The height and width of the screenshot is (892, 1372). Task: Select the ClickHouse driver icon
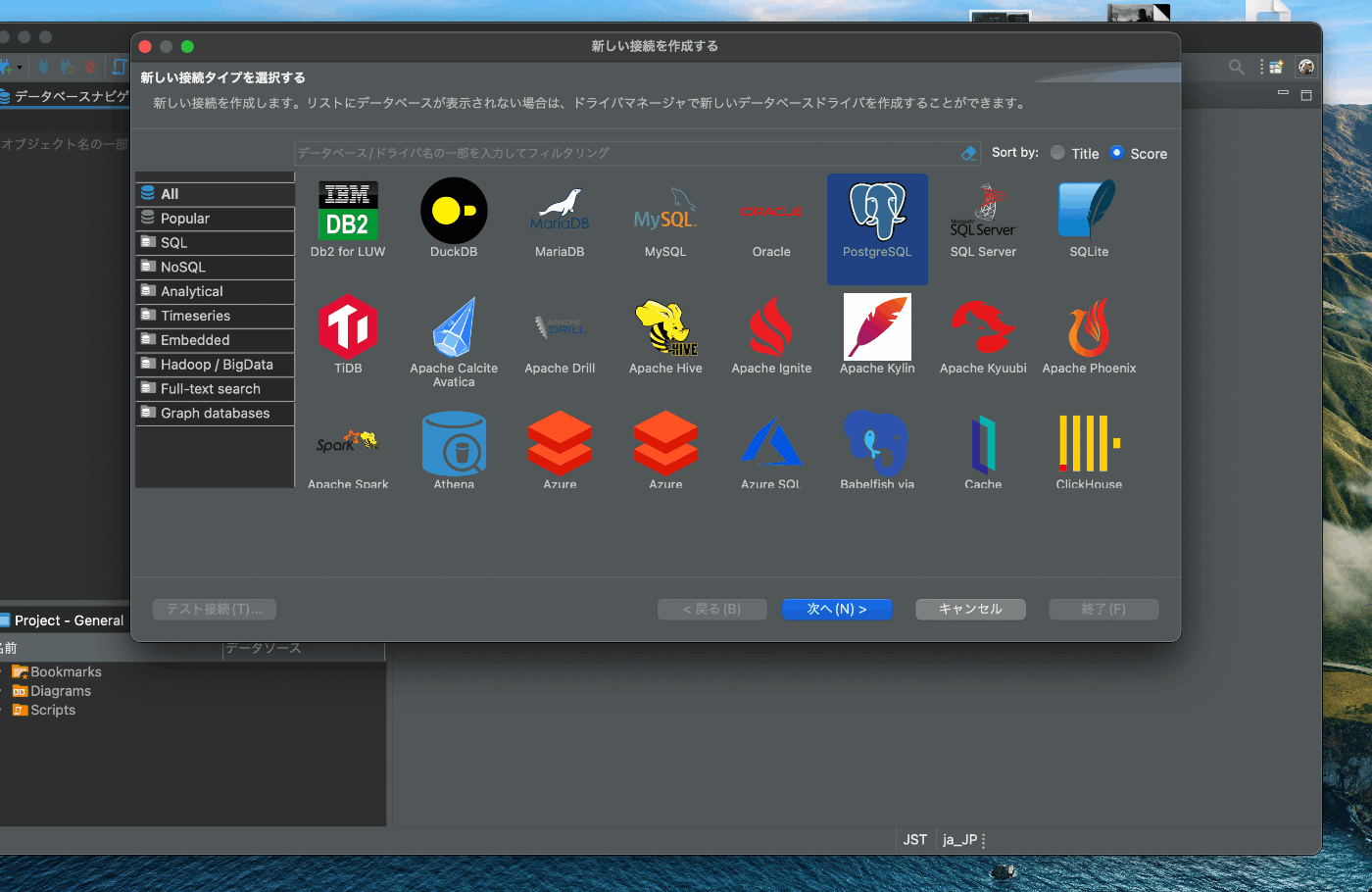pos(1089,443)
